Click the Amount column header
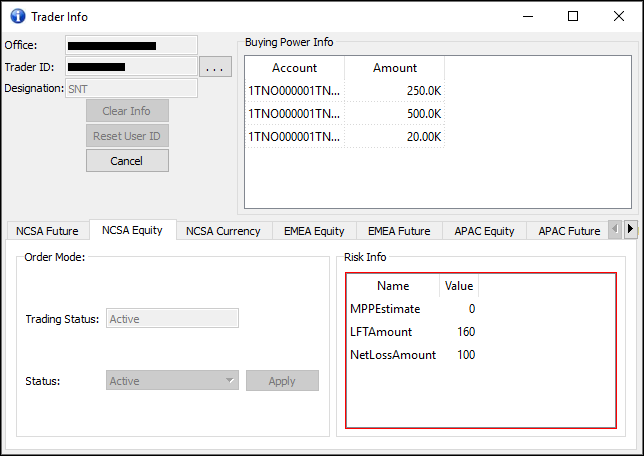This screenshot has height=456, width=644. 395,68
